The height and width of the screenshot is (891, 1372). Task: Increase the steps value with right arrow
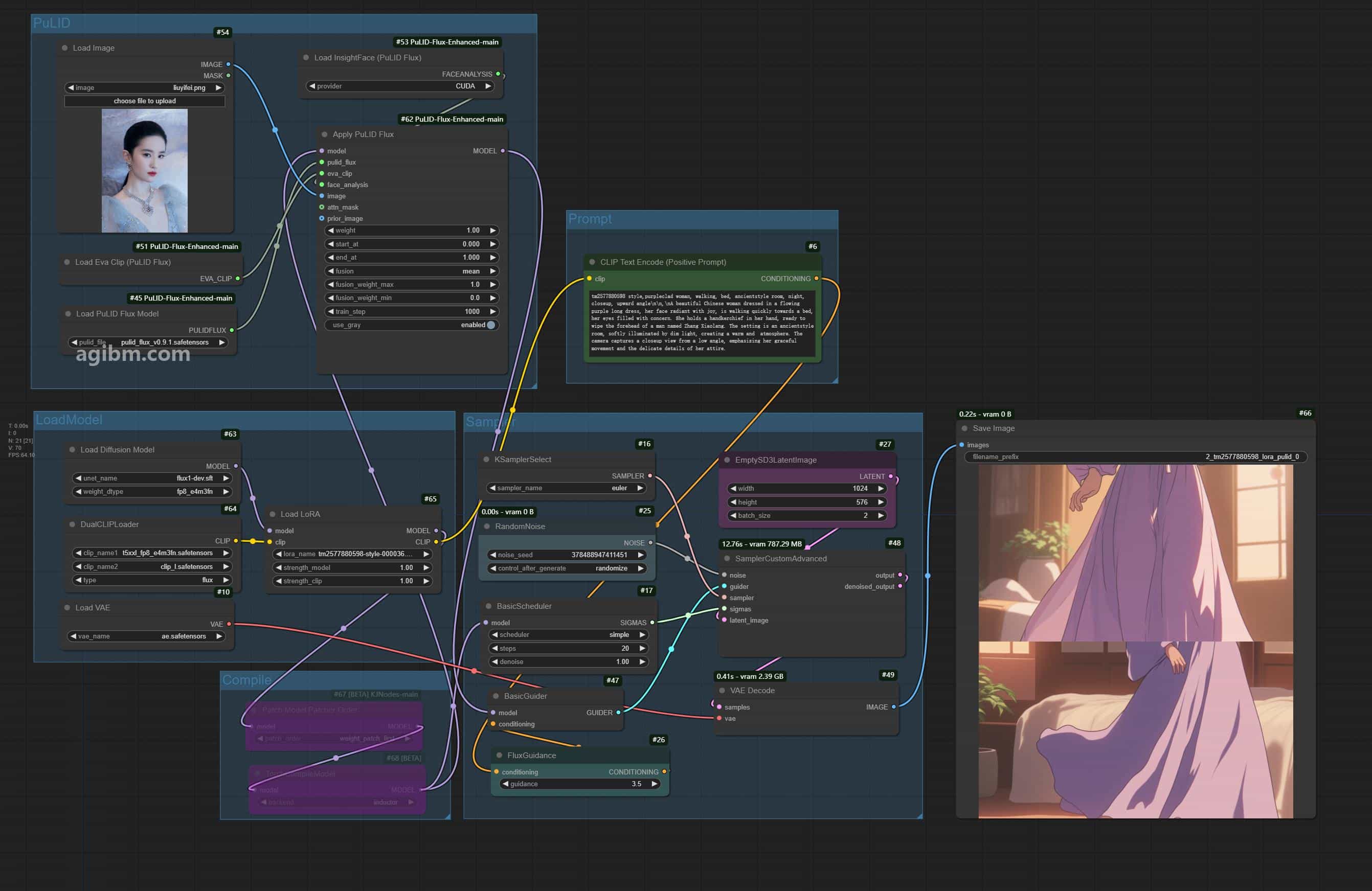642,648
